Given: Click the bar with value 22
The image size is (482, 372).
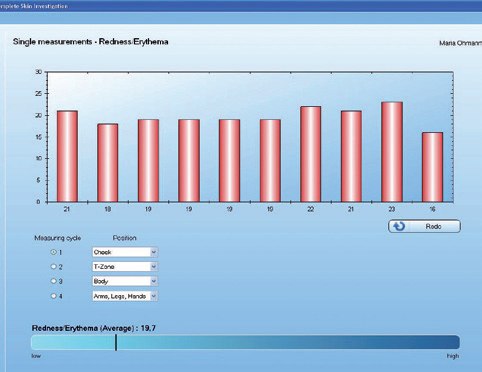Looking at the screenshot, I should click(x=311, y=154).
